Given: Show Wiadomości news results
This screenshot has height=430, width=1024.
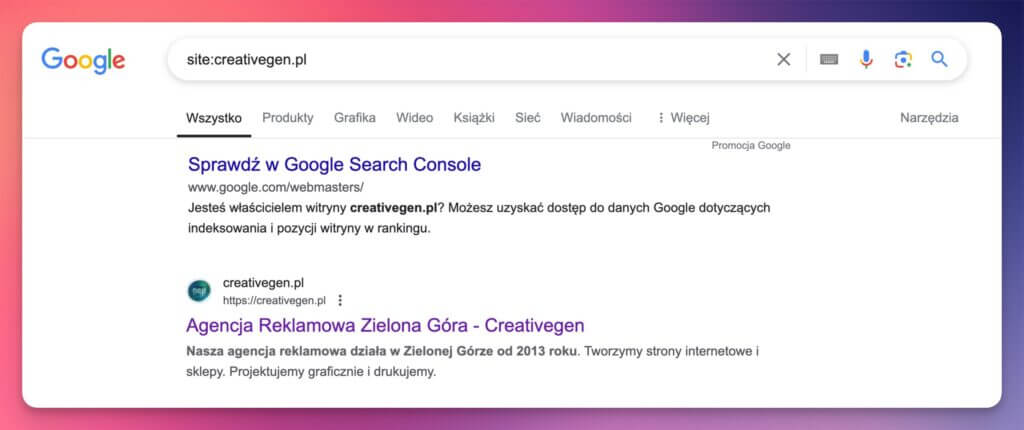Looking at the screenshot, I should click(596, 118).
